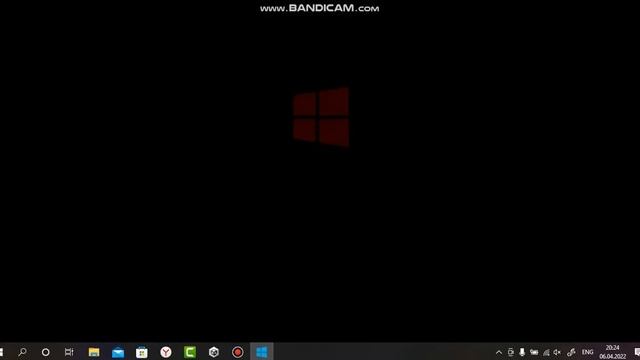Open the Mail app on the taskbar
Image resolution: width=640 pixels, height=360 pixels.
[x=118, y=352]
